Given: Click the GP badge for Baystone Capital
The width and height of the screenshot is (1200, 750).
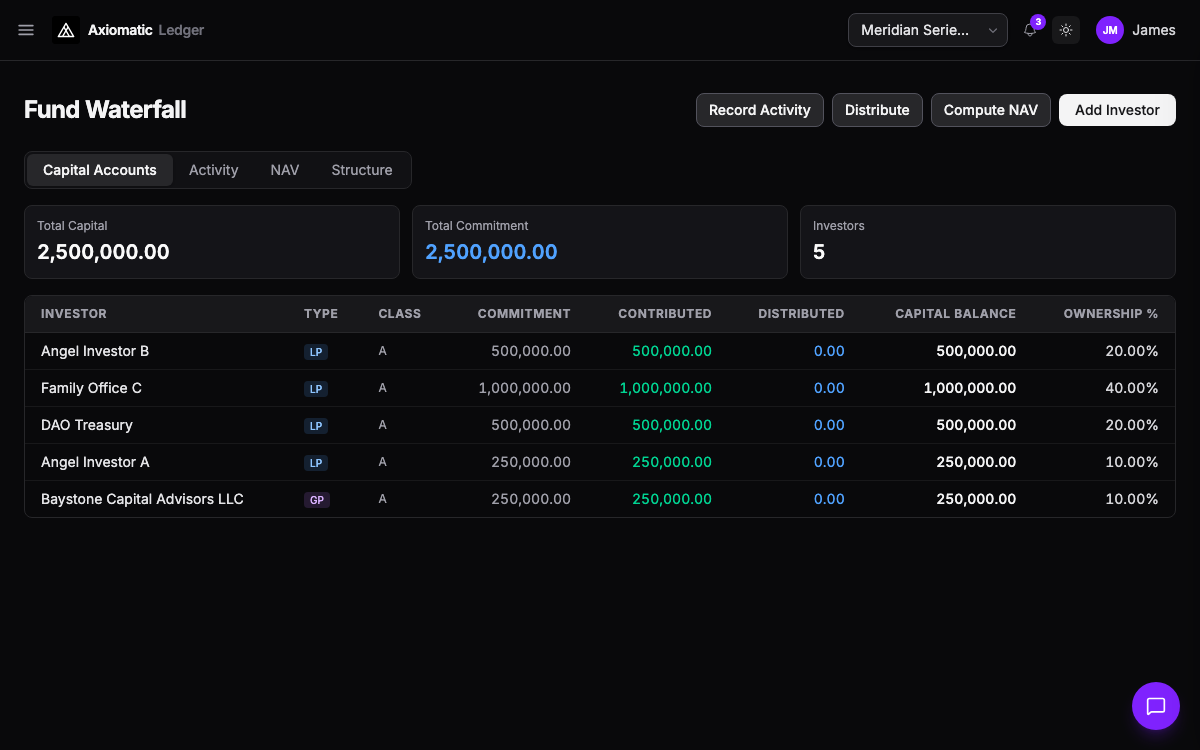Looking at the screenshot, I should 317,500.
